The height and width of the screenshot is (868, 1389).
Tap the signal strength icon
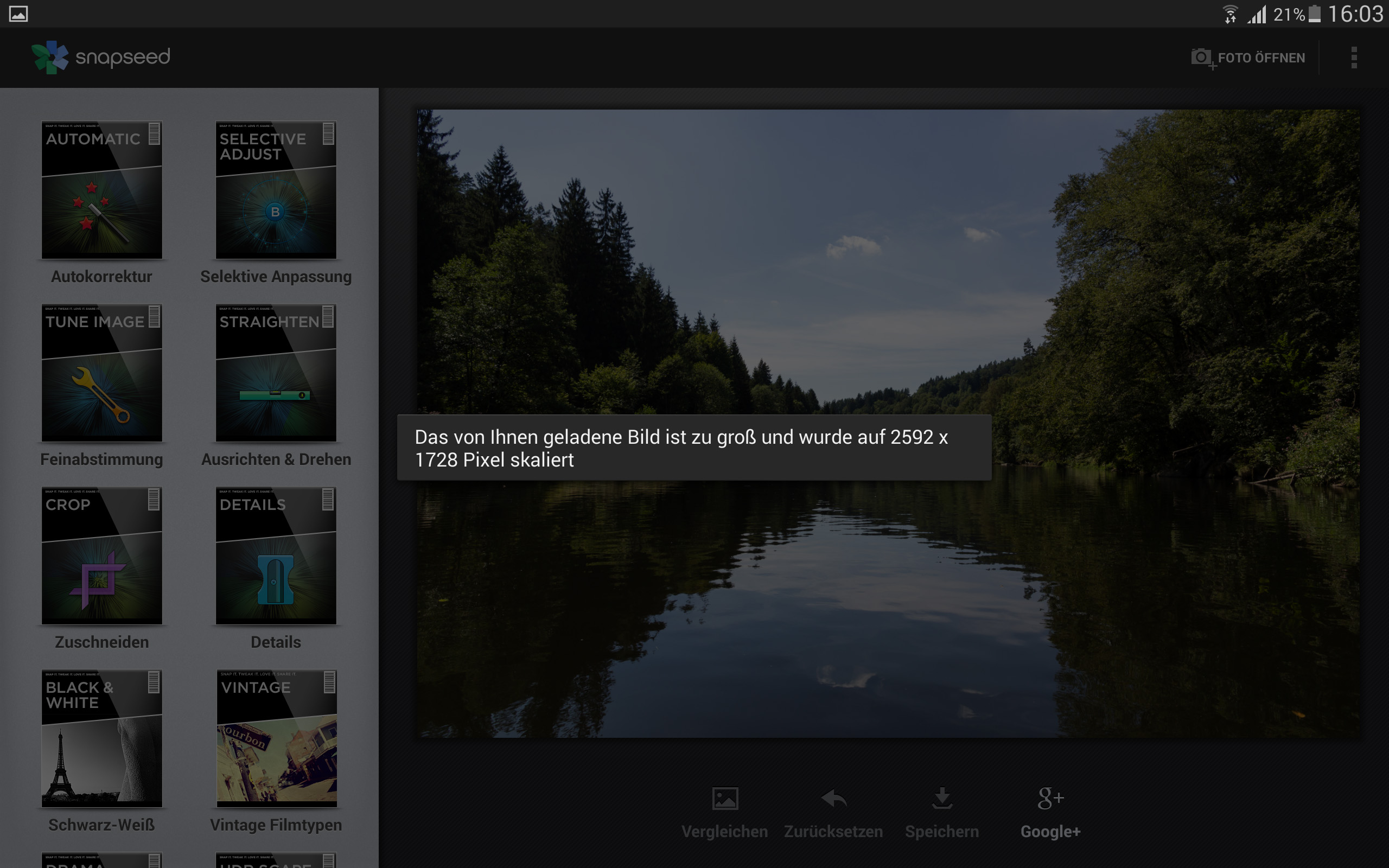(1257, 14)
